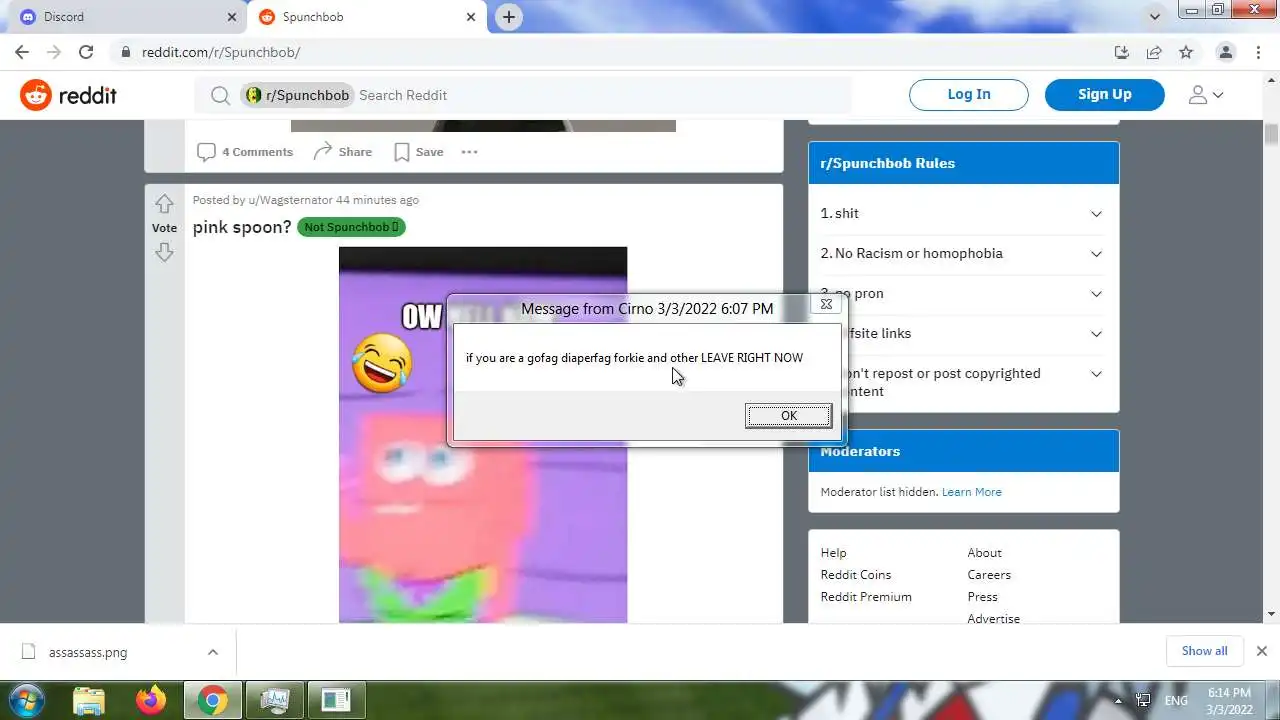Click the Not Spunchbob flair tag
This screenshot has height=720, width=1280.
coord(351,227)
